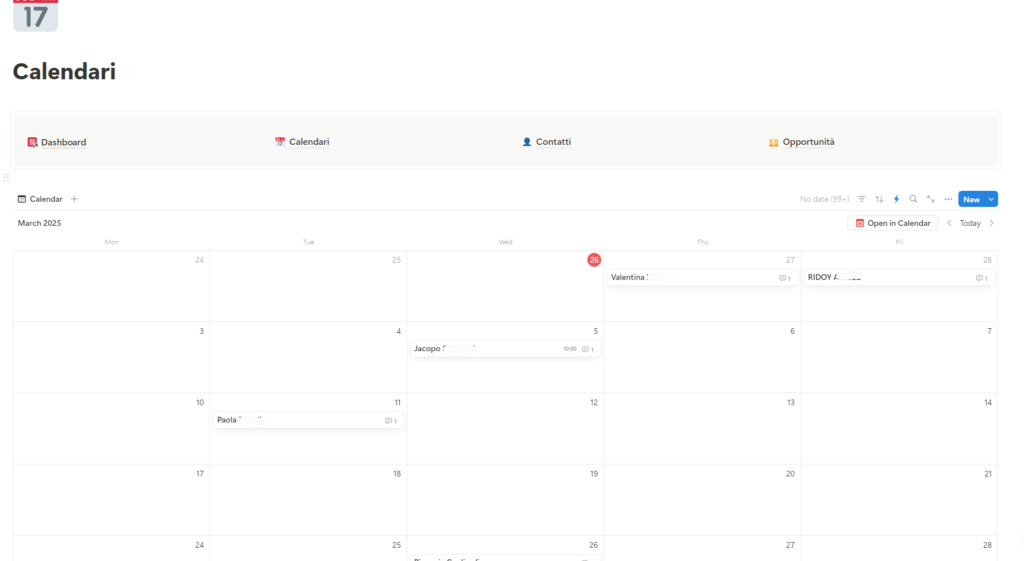Open the Jacopo event on the 5th
The image size is (1024, 561).
(x=505, y=349)
